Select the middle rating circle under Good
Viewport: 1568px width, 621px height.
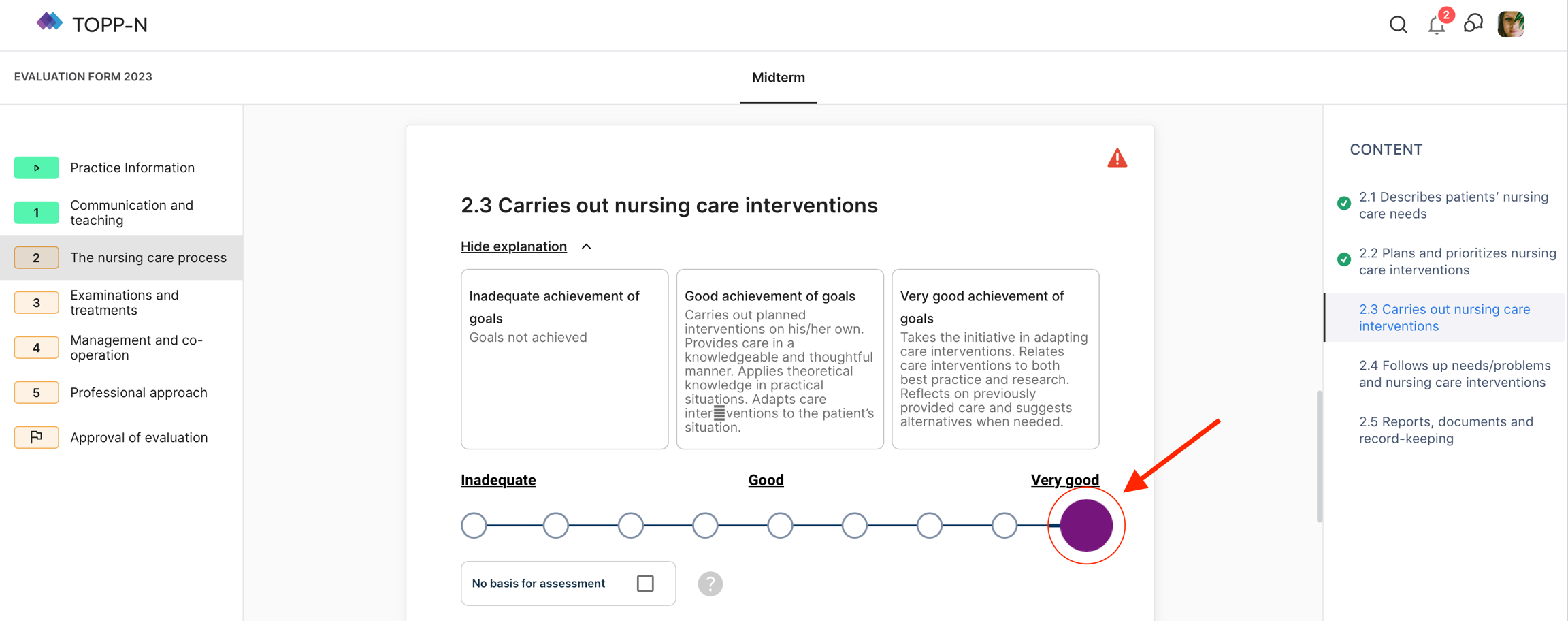click(x=780, y=526)
